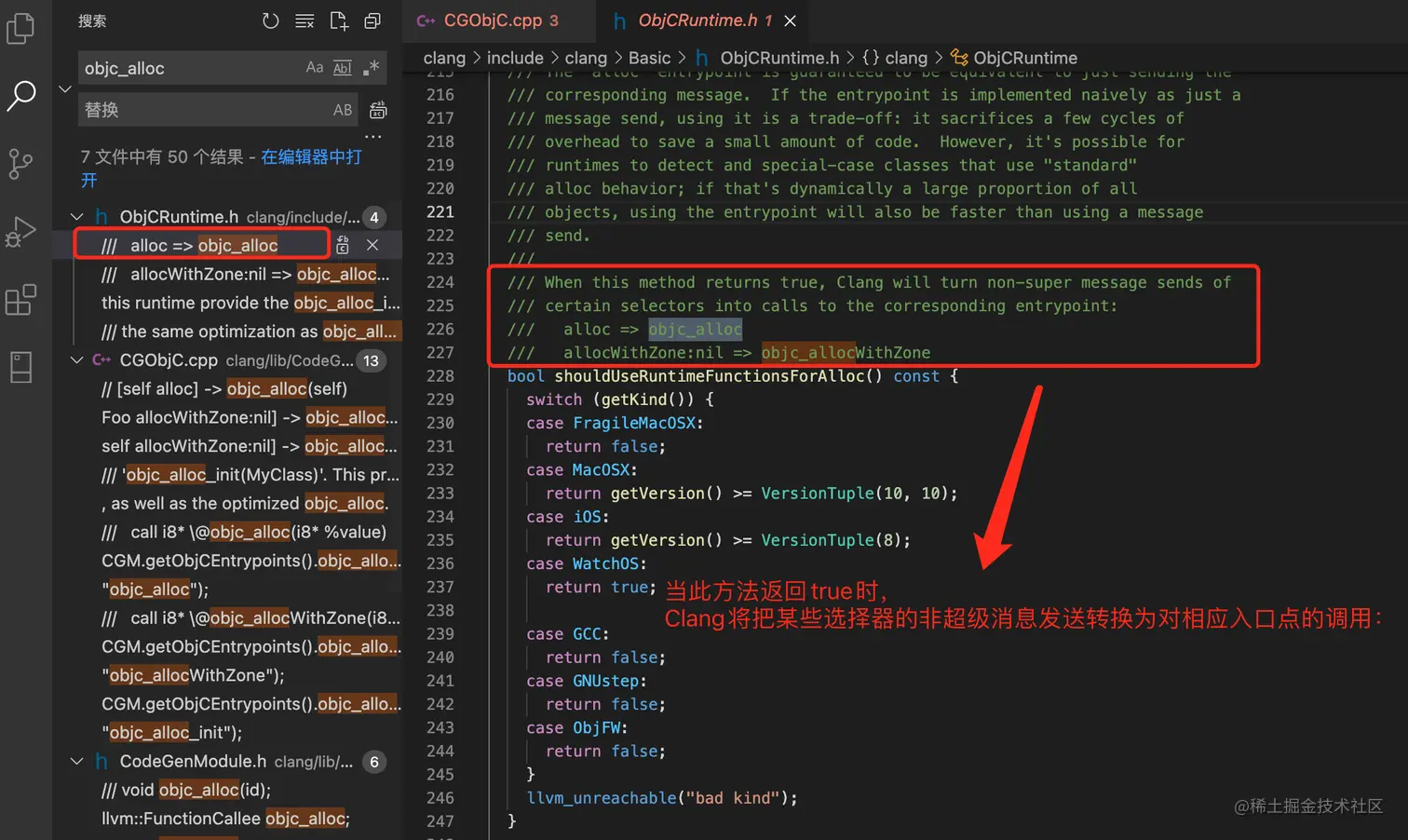The image size is (1408, 840).
Task: Collapse all search results
Action: pyautogui.click(x=372, y=20)
